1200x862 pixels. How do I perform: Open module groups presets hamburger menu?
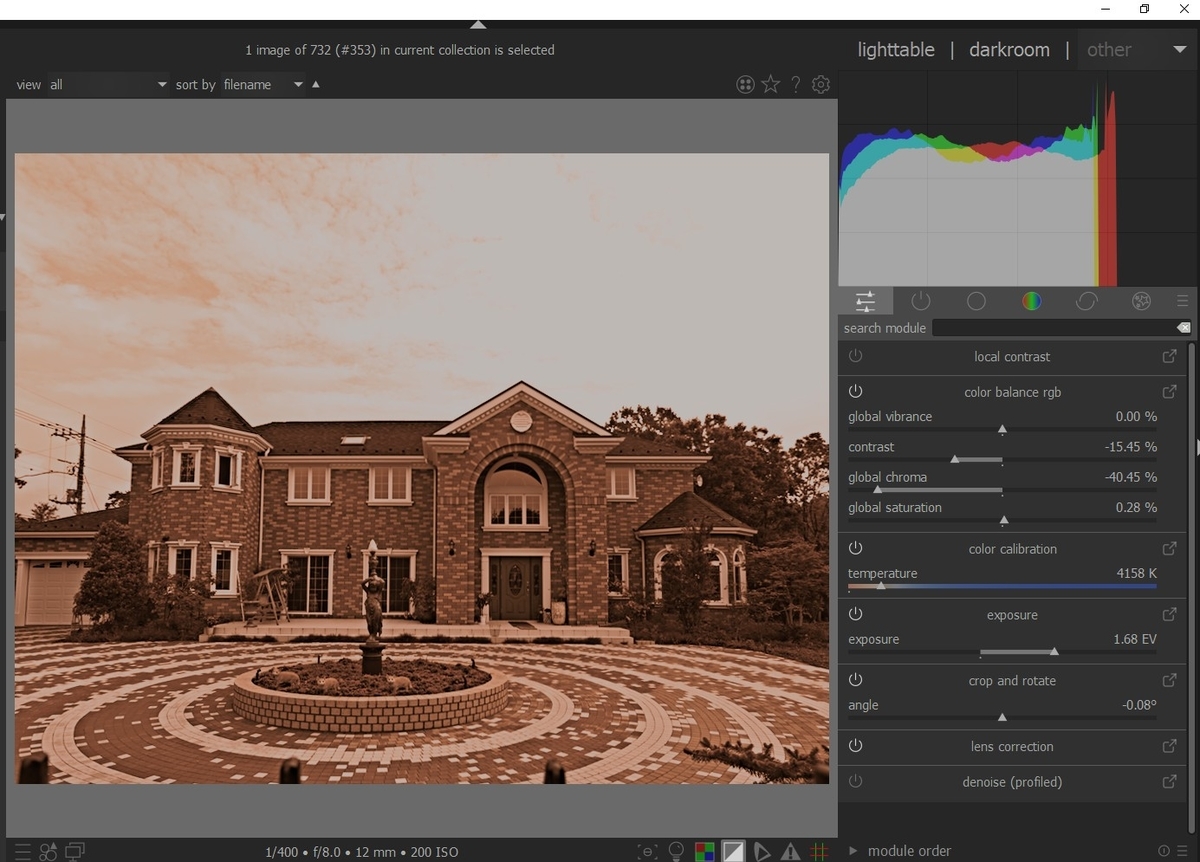[1182, 301]
